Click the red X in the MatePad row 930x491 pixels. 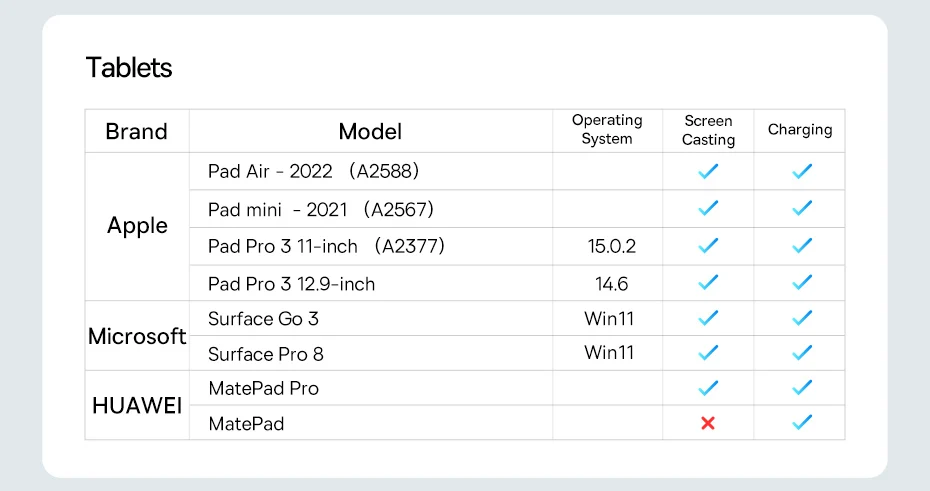tap(708, 423)
